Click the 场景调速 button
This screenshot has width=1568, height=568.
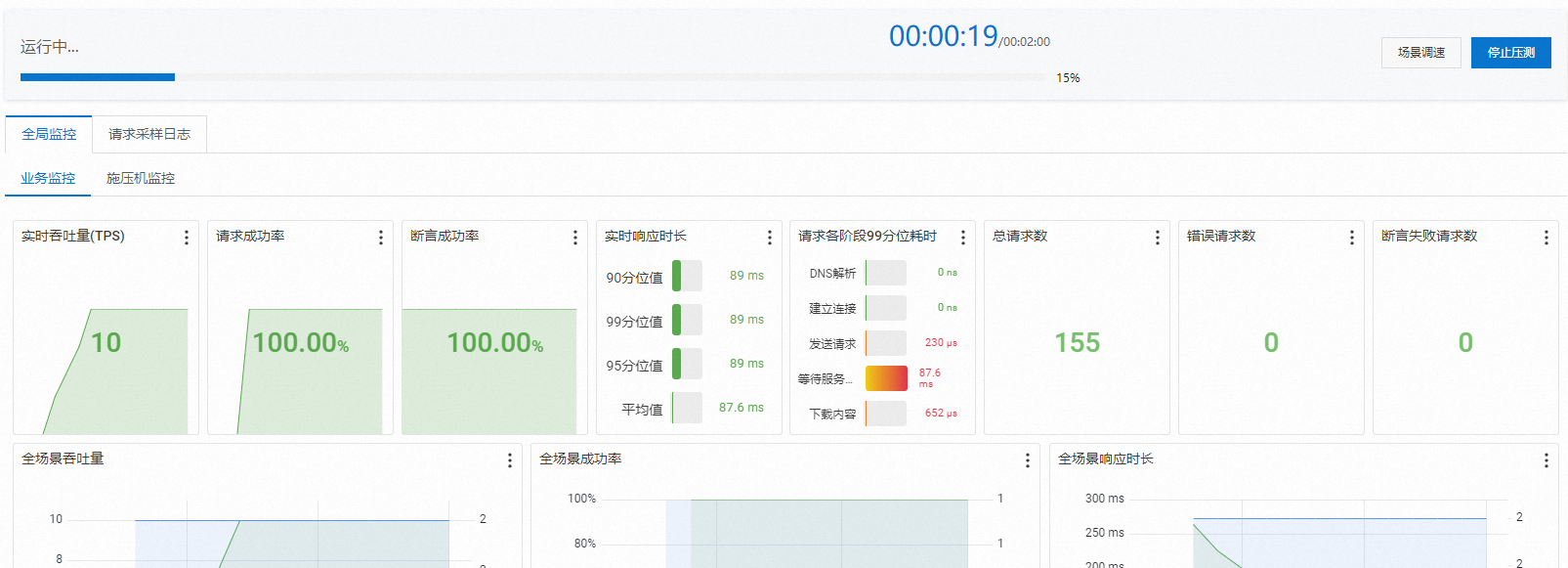[1420, 53]
